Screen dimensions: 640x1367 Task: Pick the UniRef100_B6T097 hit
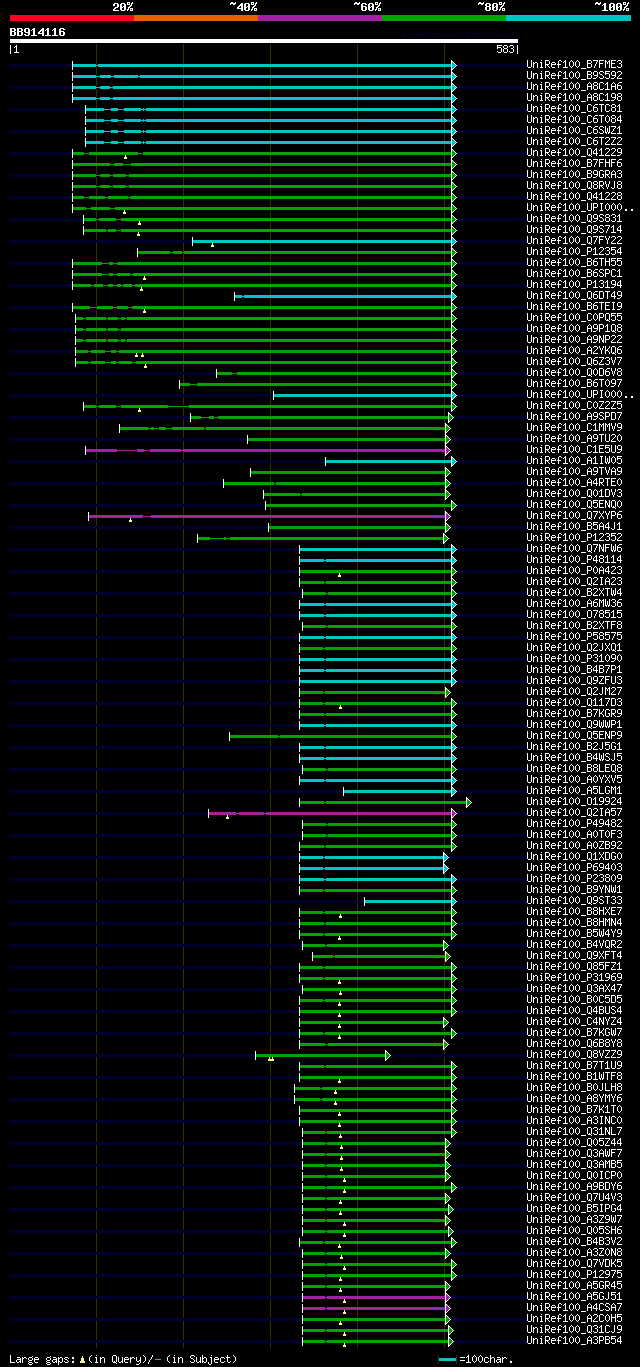pos(574,384)
